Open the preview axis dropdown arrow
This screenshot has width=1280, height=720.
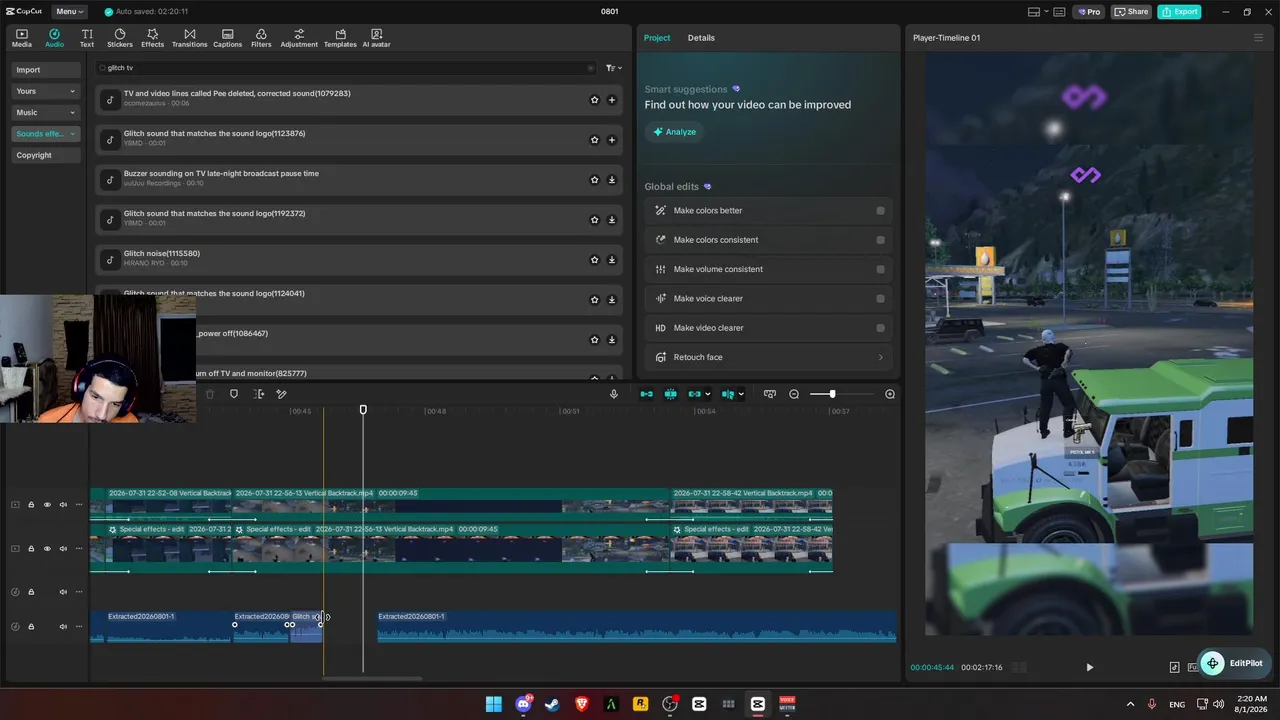[x=742, y=394]
